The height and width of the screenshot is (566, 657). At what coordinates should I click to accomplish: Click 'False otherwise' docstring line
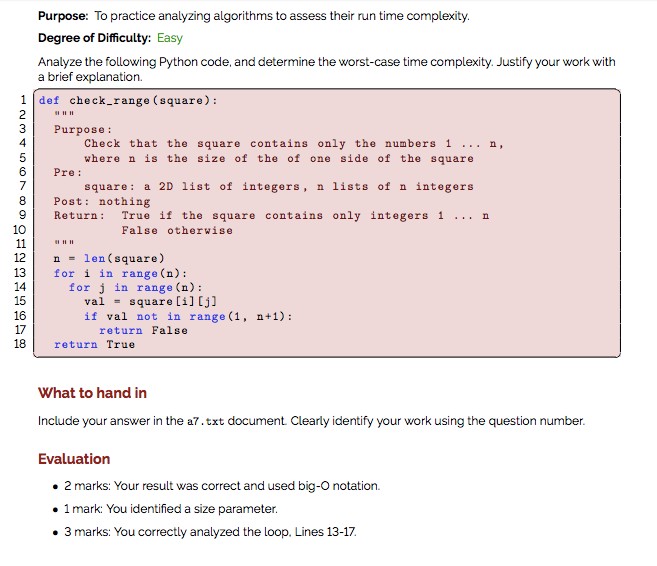pos(177,230)
